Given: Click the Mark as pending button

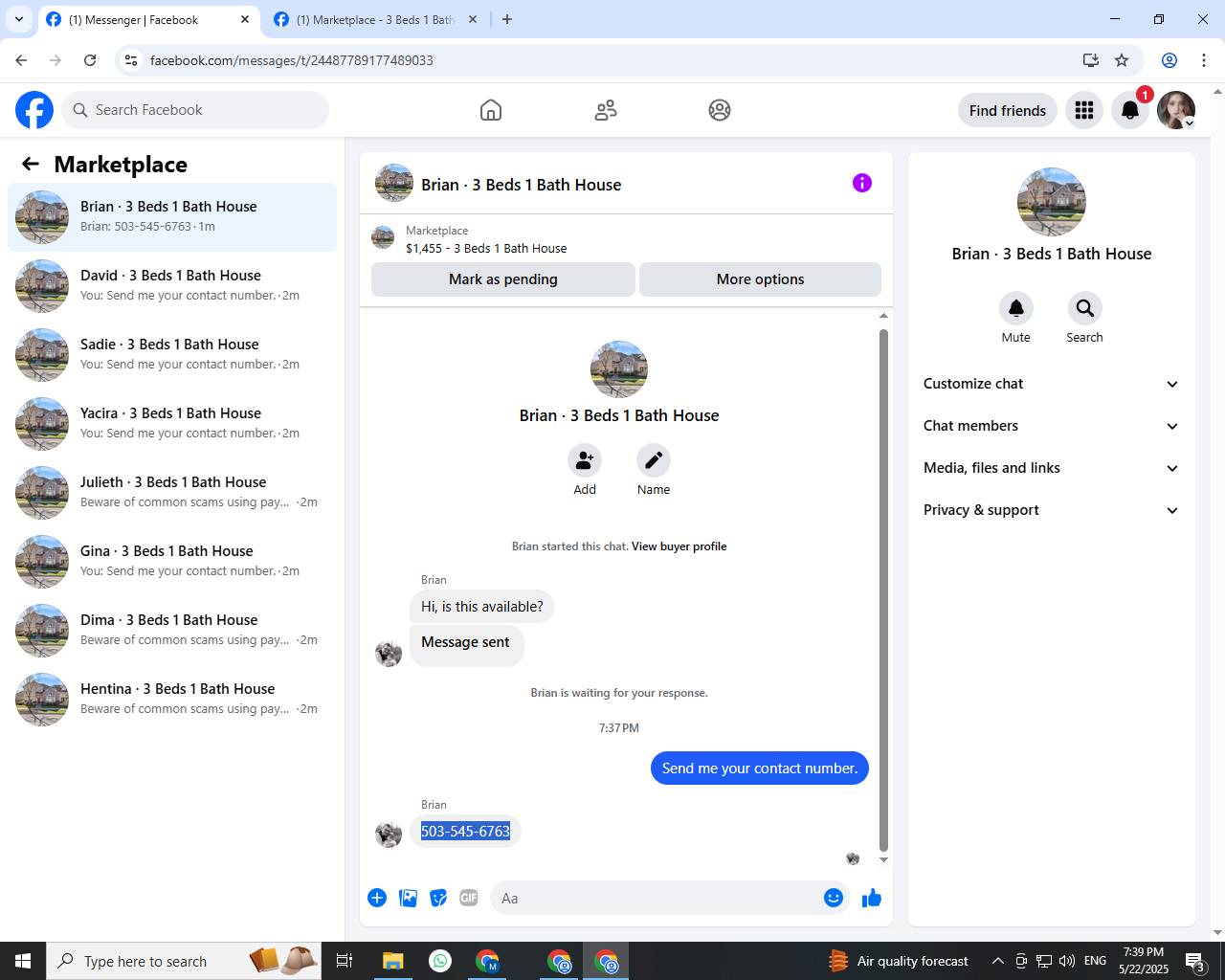Looking at the screenshot, I should [x=503, y=279].
